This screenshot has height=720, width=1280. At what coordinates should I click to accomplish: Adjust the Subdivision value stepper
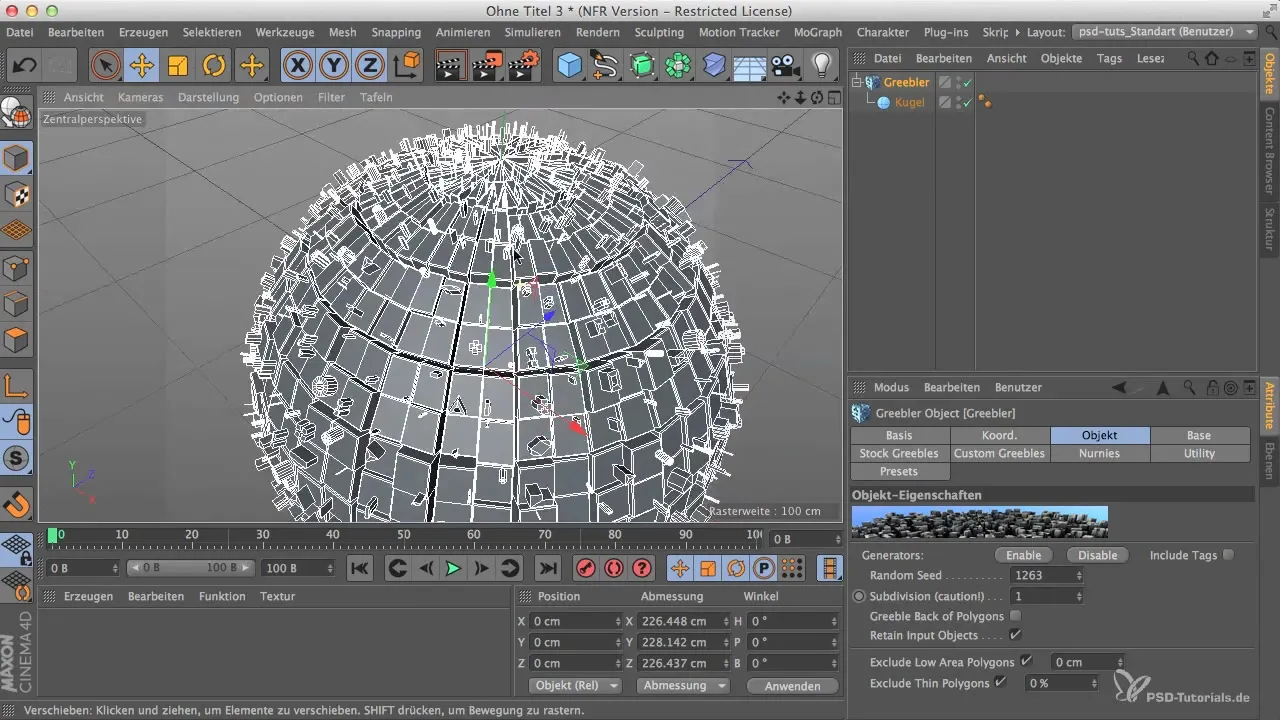pos(1078,596)
